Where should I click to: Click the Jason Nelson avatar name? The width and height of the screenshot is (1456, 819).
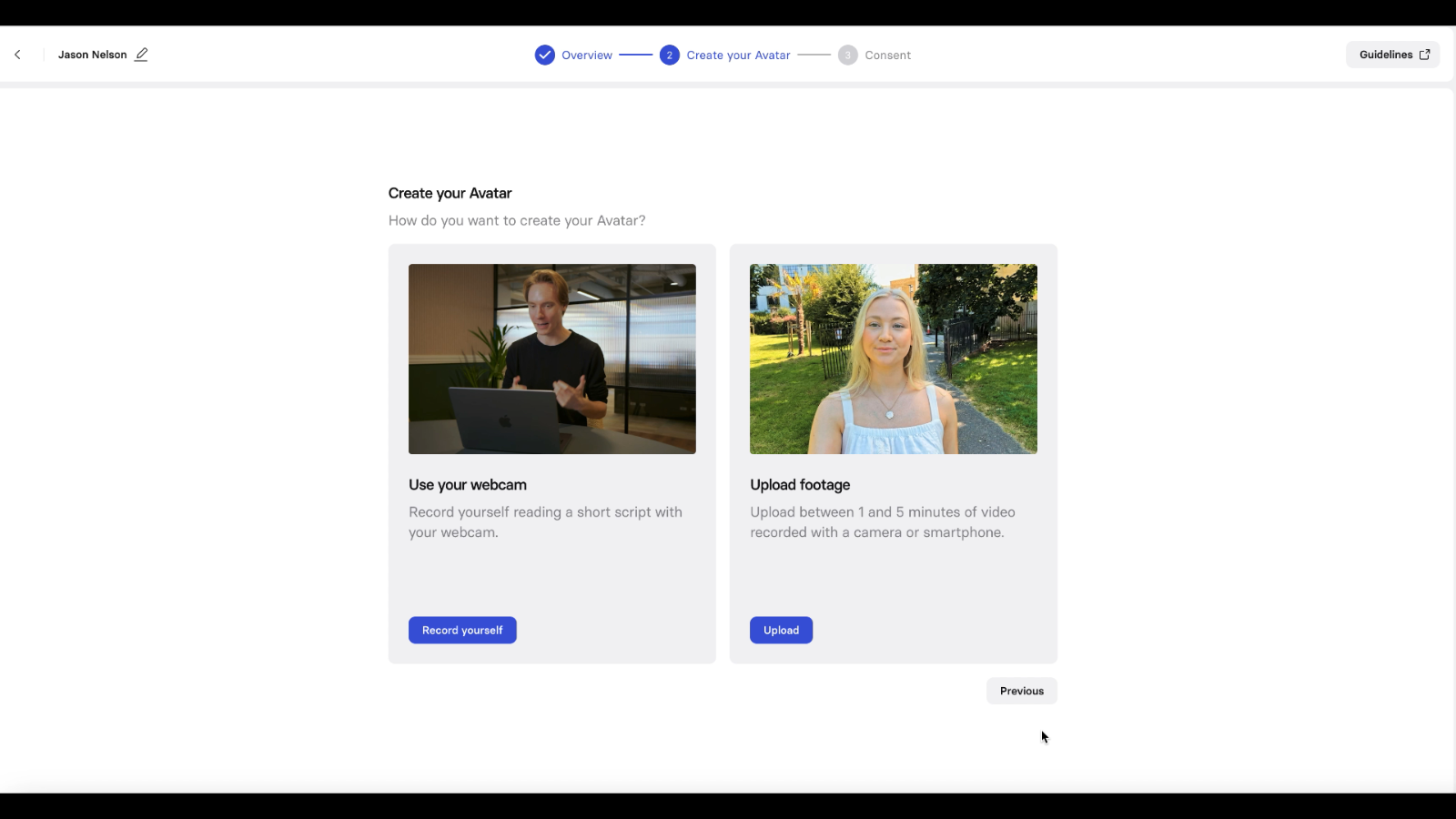click(x=92, y=55)
